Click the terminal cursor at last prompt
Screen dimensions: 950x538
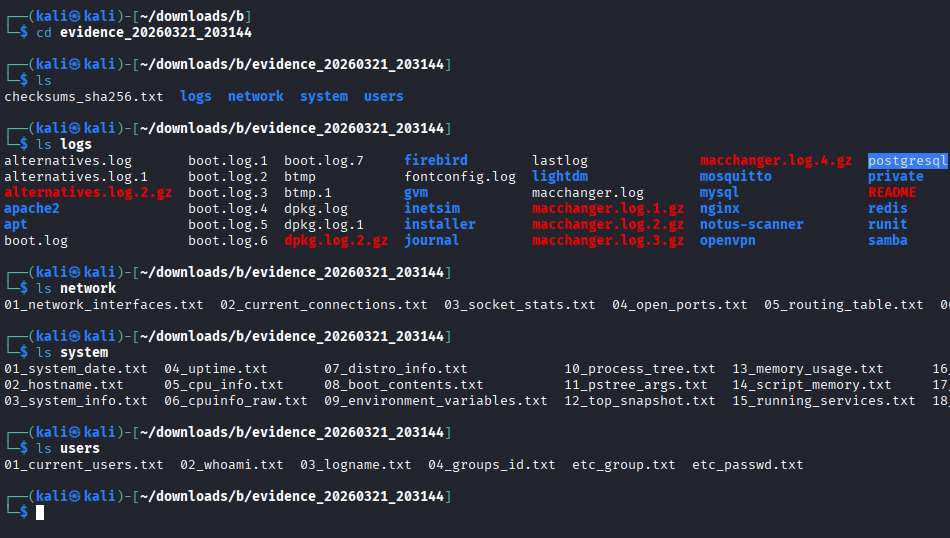pyautogui.click(x=40, y=513)
